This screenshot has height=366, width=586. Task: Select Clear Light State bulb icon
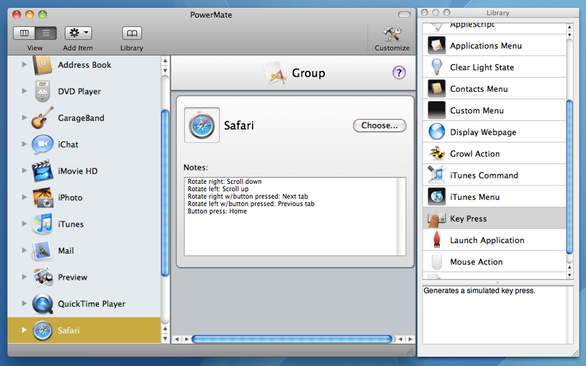tap(437, 67)
